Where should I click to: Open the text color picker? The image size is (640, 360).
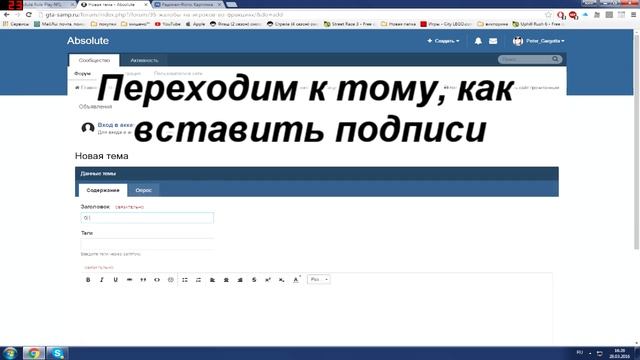click(296, 280)
